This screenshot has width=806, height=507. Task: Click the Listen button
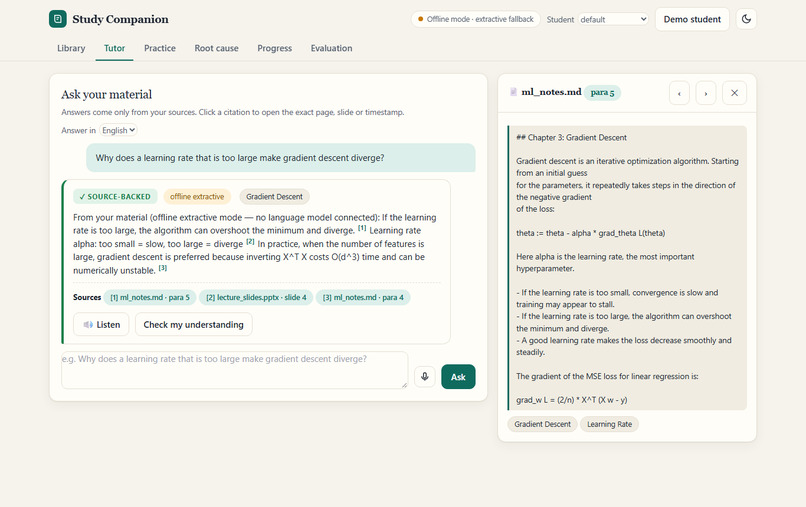pos(101,324)
